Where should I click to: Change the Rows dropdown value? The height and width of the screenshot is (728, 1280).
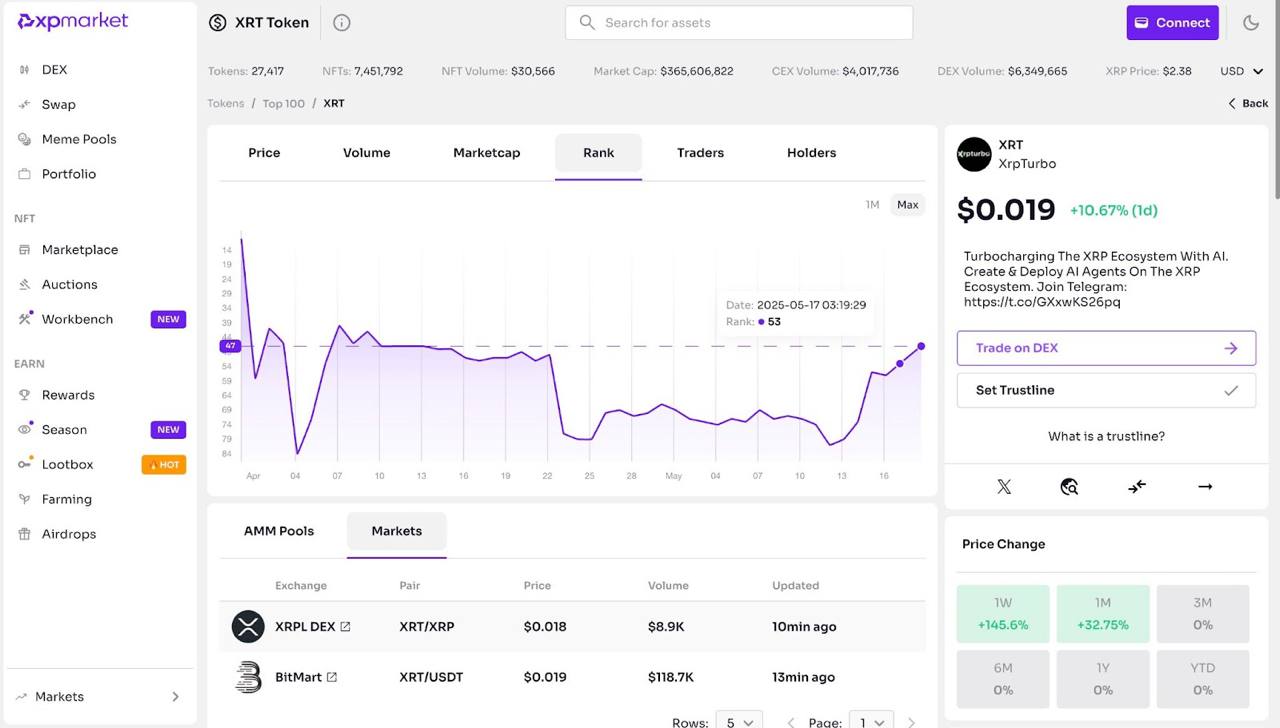pyautogui.click(x=739, y=721)
